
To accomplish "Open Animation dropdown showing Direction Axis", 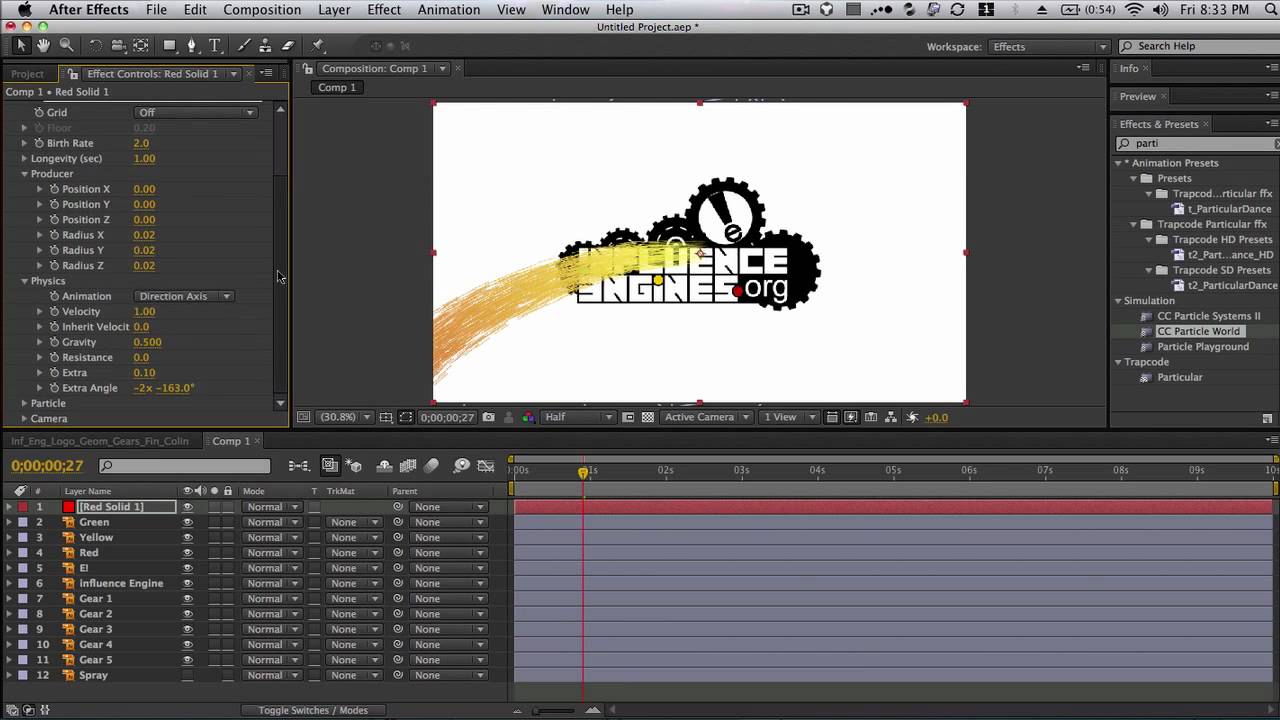I will pos(184,296).
